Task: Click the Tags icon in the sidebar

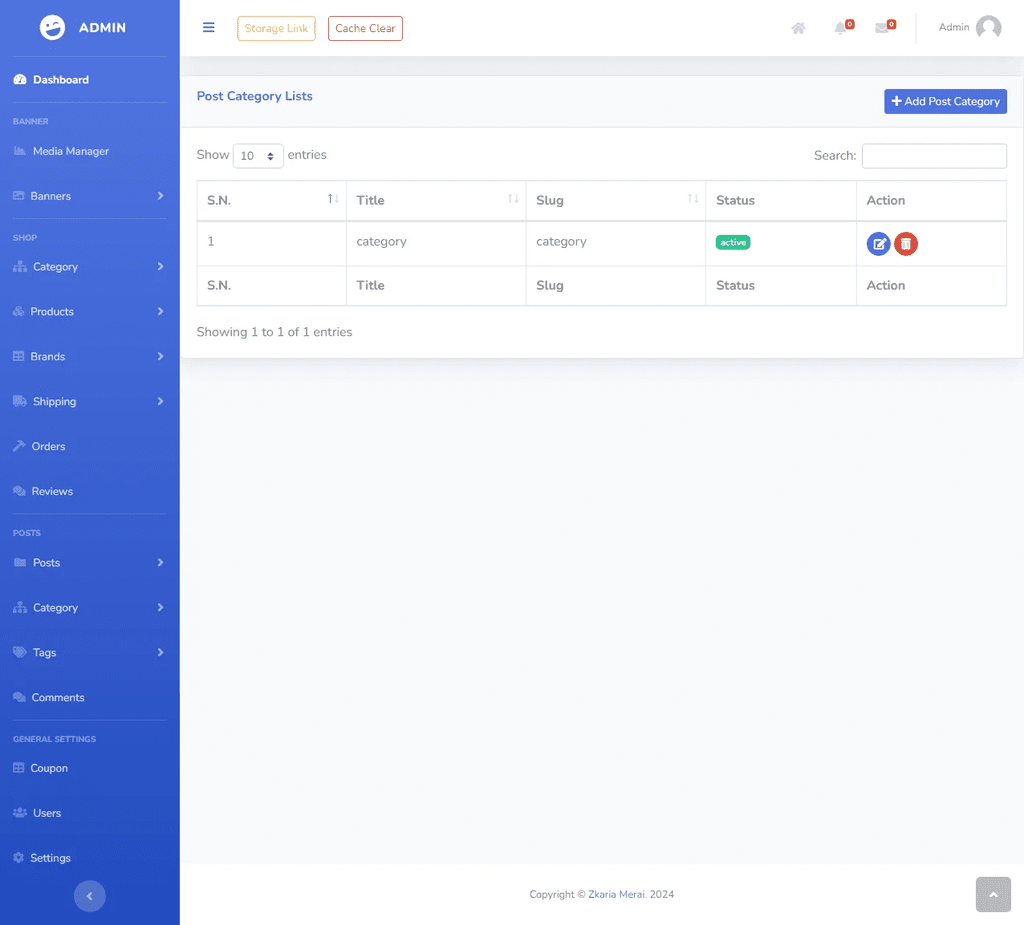Action: click(20, 653)
